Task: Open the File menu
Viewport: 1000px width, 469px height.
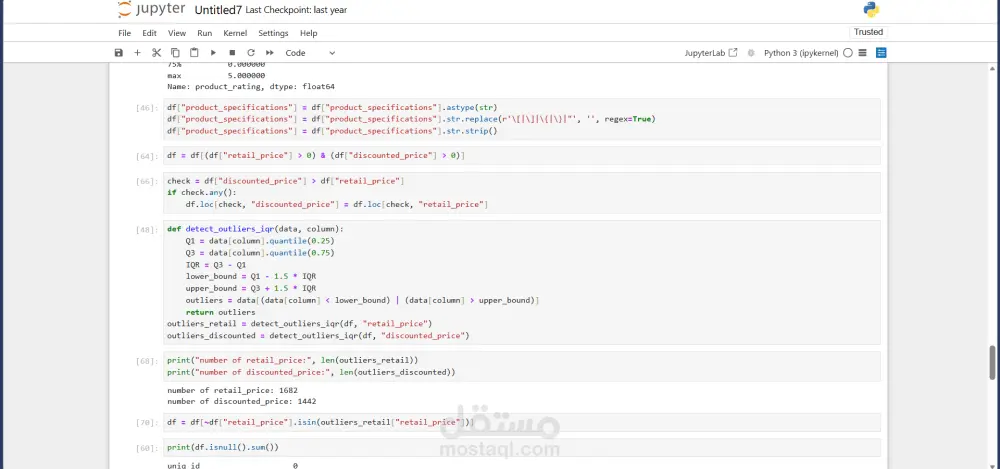Action: 124,33
